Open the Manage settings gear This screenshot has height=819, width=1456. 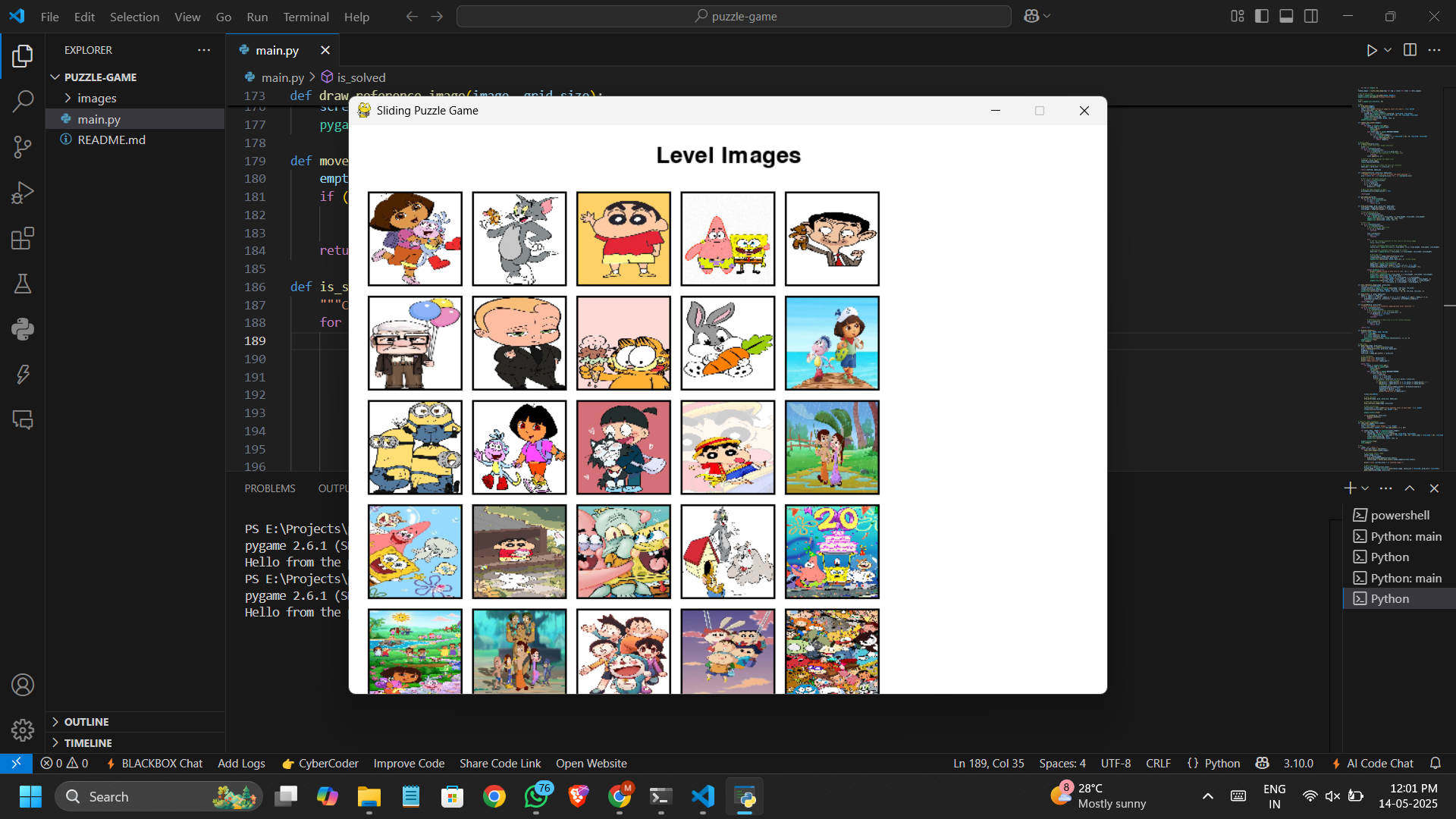tap(23, 730)
